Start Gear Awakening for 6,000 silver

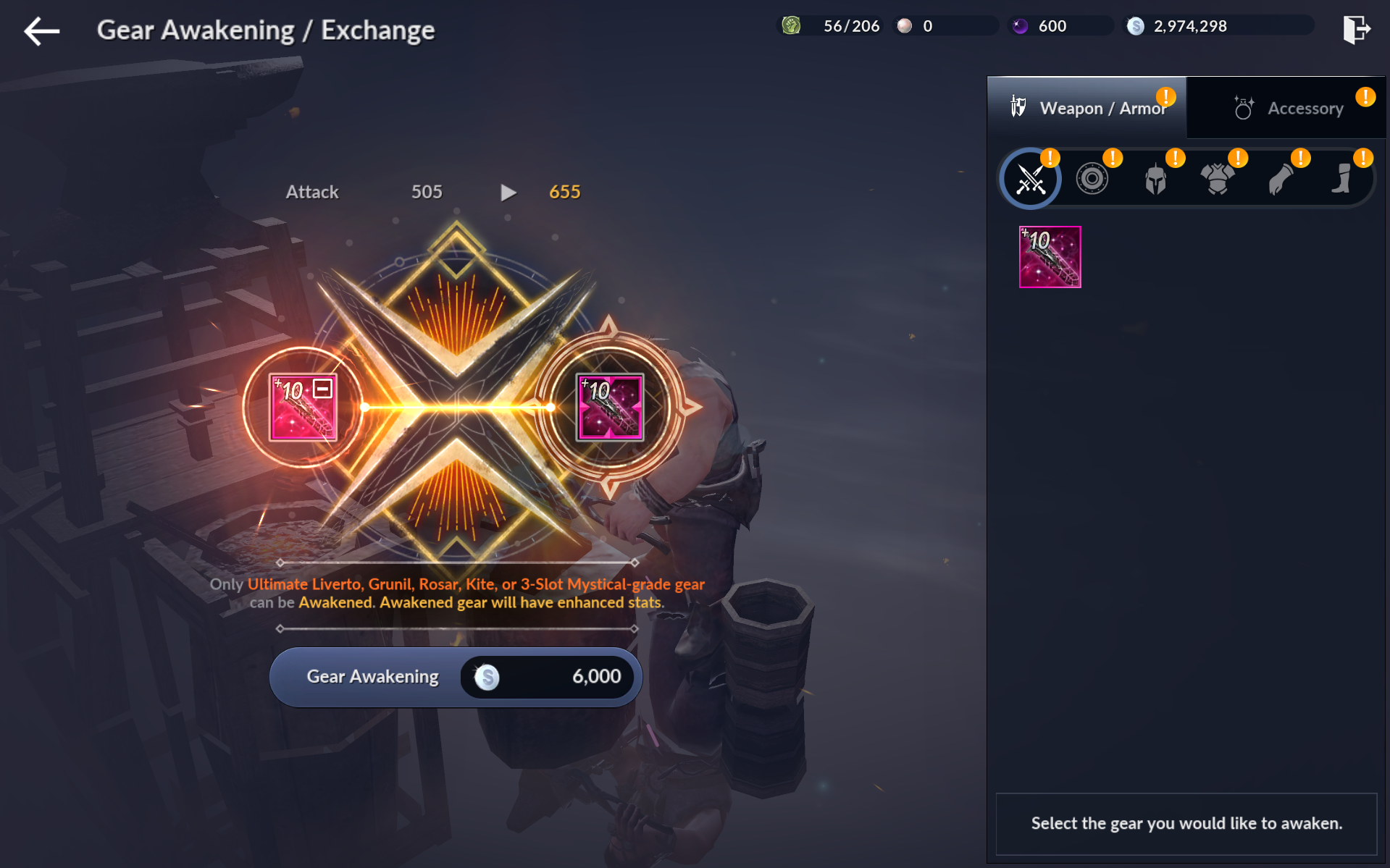(456, 677)
